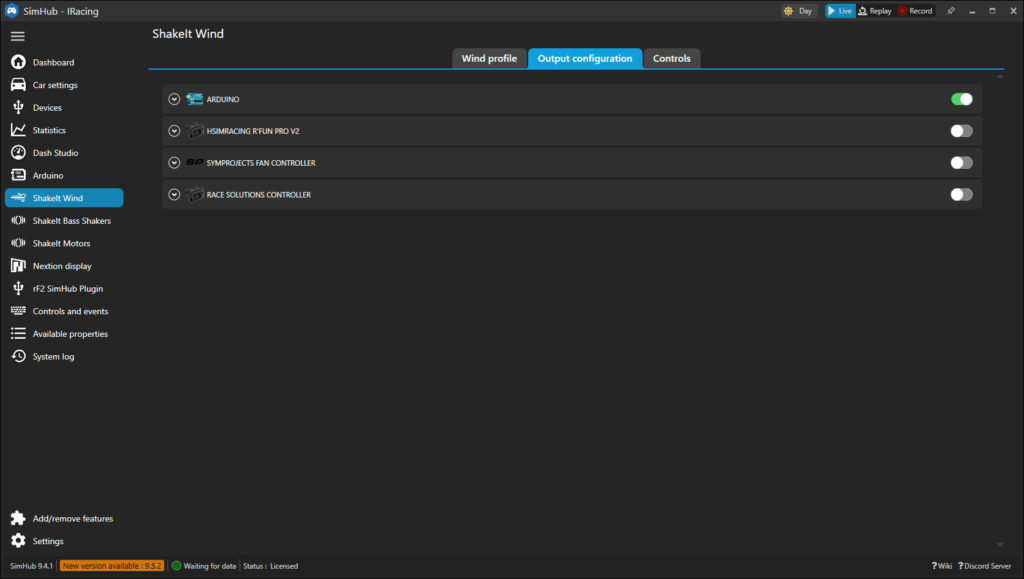This screenshot has height=579, width=1024.
Task: Open ShakeIt Bass Shakers page
Action: point(64,221)
